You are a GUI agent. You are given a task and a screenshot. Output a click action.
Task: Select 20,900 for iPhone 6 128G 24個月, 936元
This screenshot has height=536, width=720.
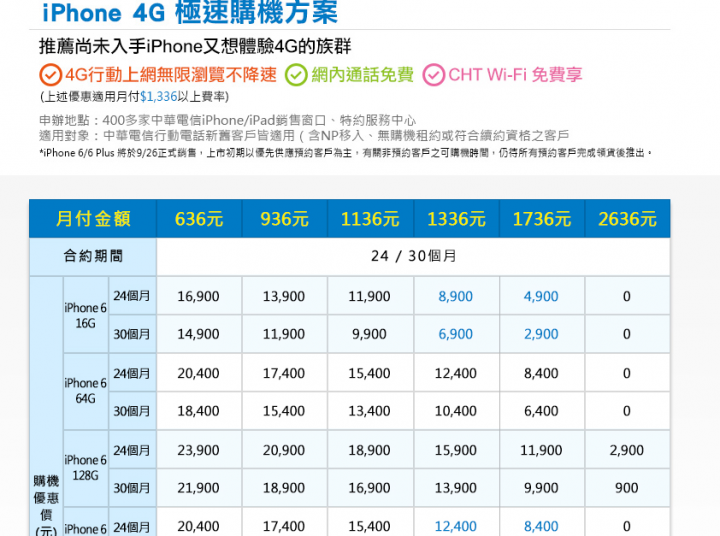coord(284,451)
